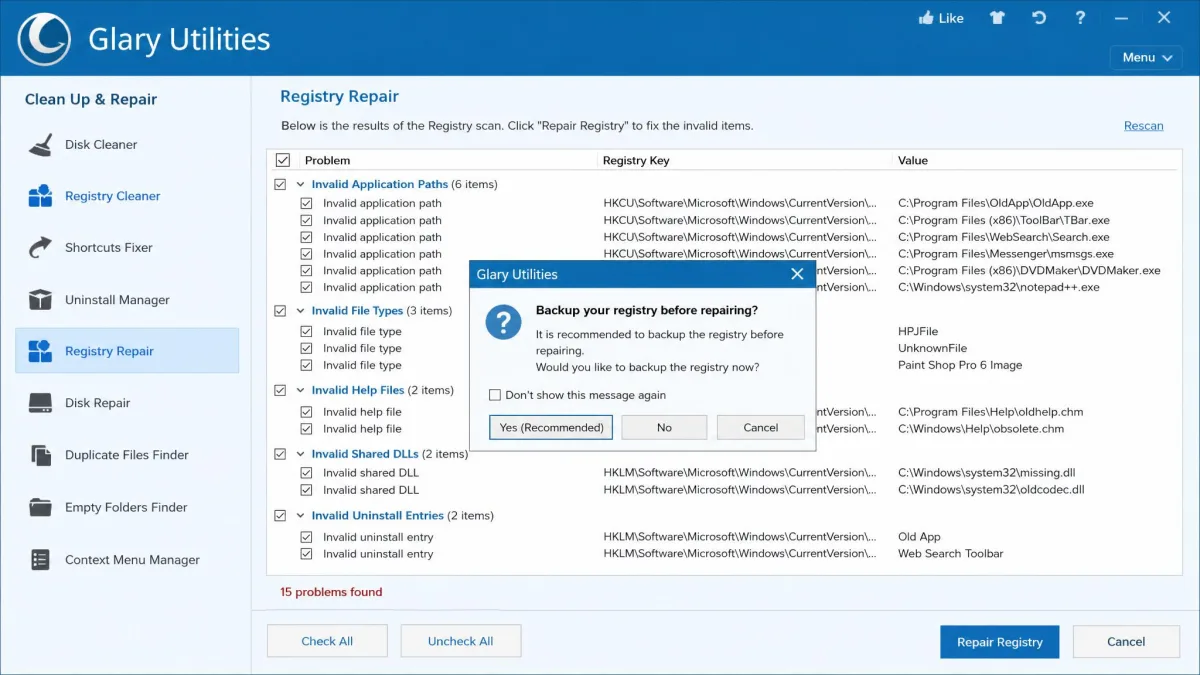Collapse the Invalid File Types group
The height and width of the screenshot is (675, 1200).
pyautogui.click(x=300, y=311)
